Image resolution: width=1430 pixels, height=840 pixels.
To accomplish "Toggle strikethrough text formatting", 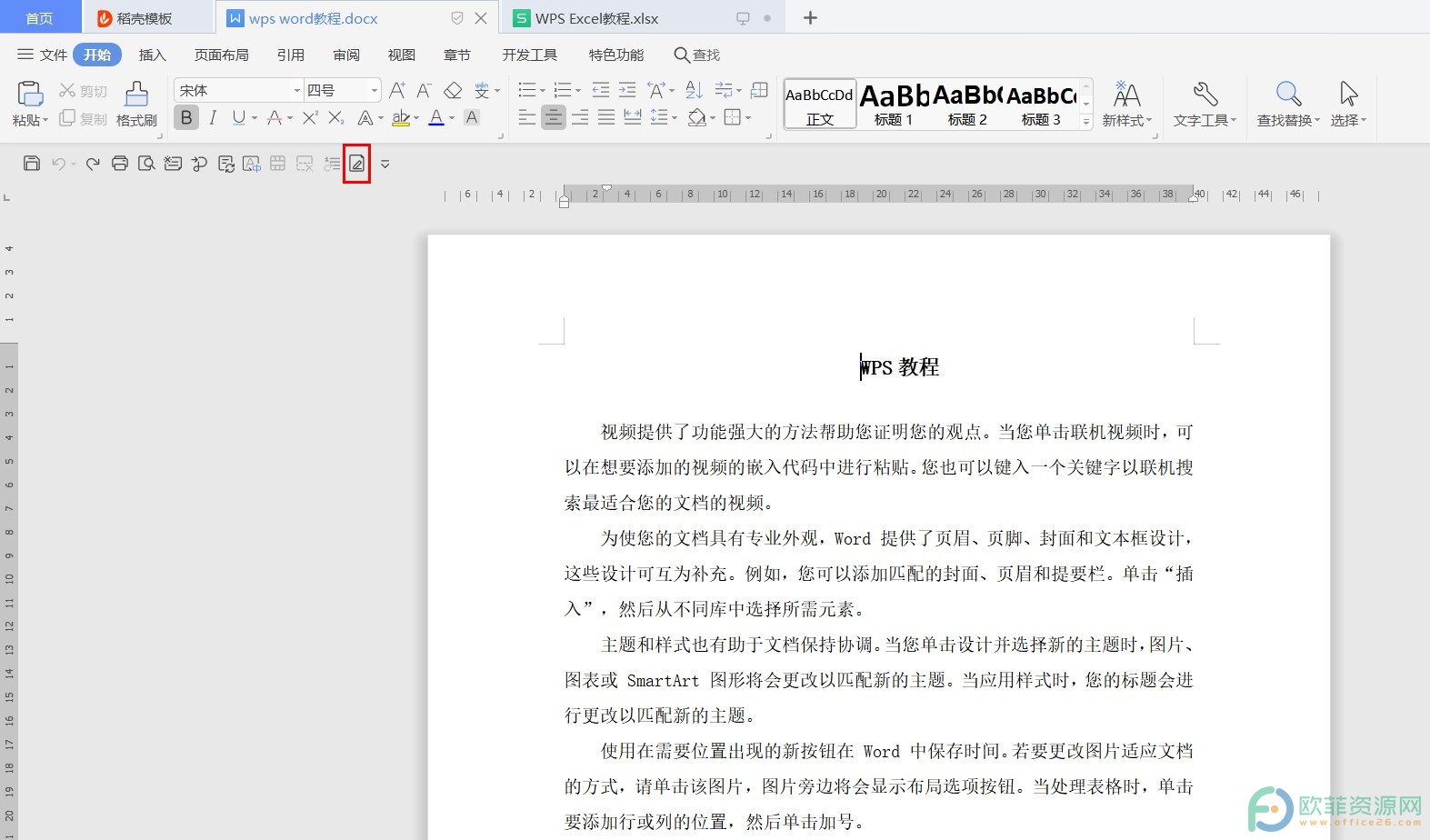I will 275,117.
